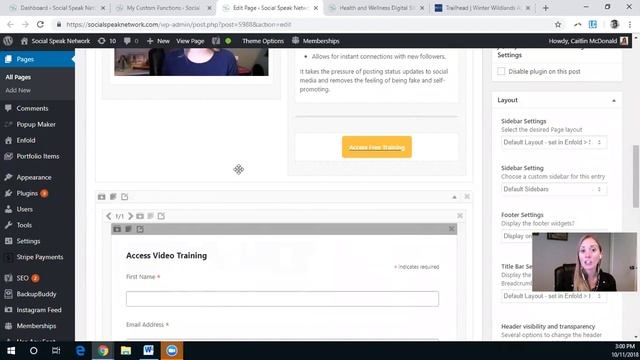Click the browser back arrow
The width and height of the screenshot is (640, 360).
(x=11, y=24)
